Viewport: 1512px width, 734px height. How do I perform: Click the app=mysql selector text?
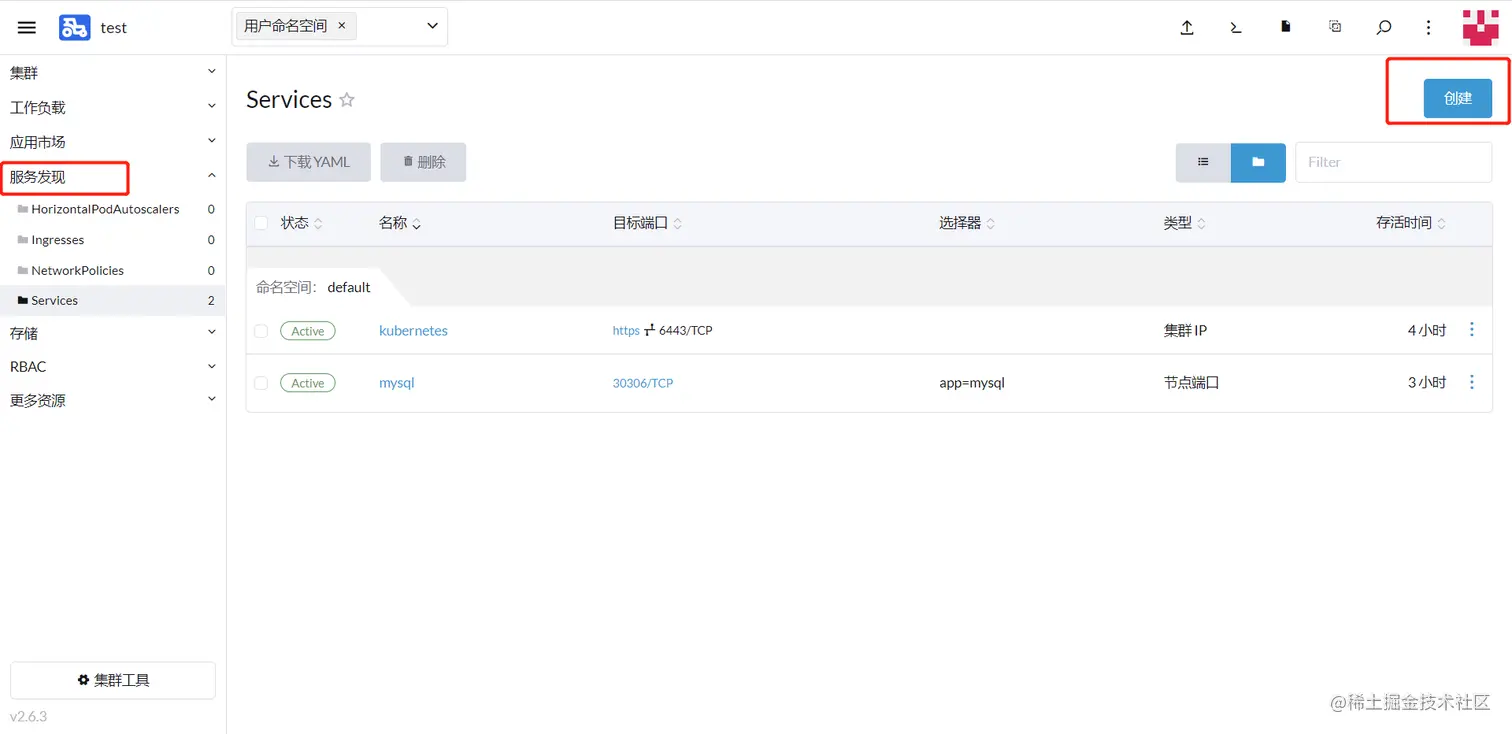(x=972, y=383)
